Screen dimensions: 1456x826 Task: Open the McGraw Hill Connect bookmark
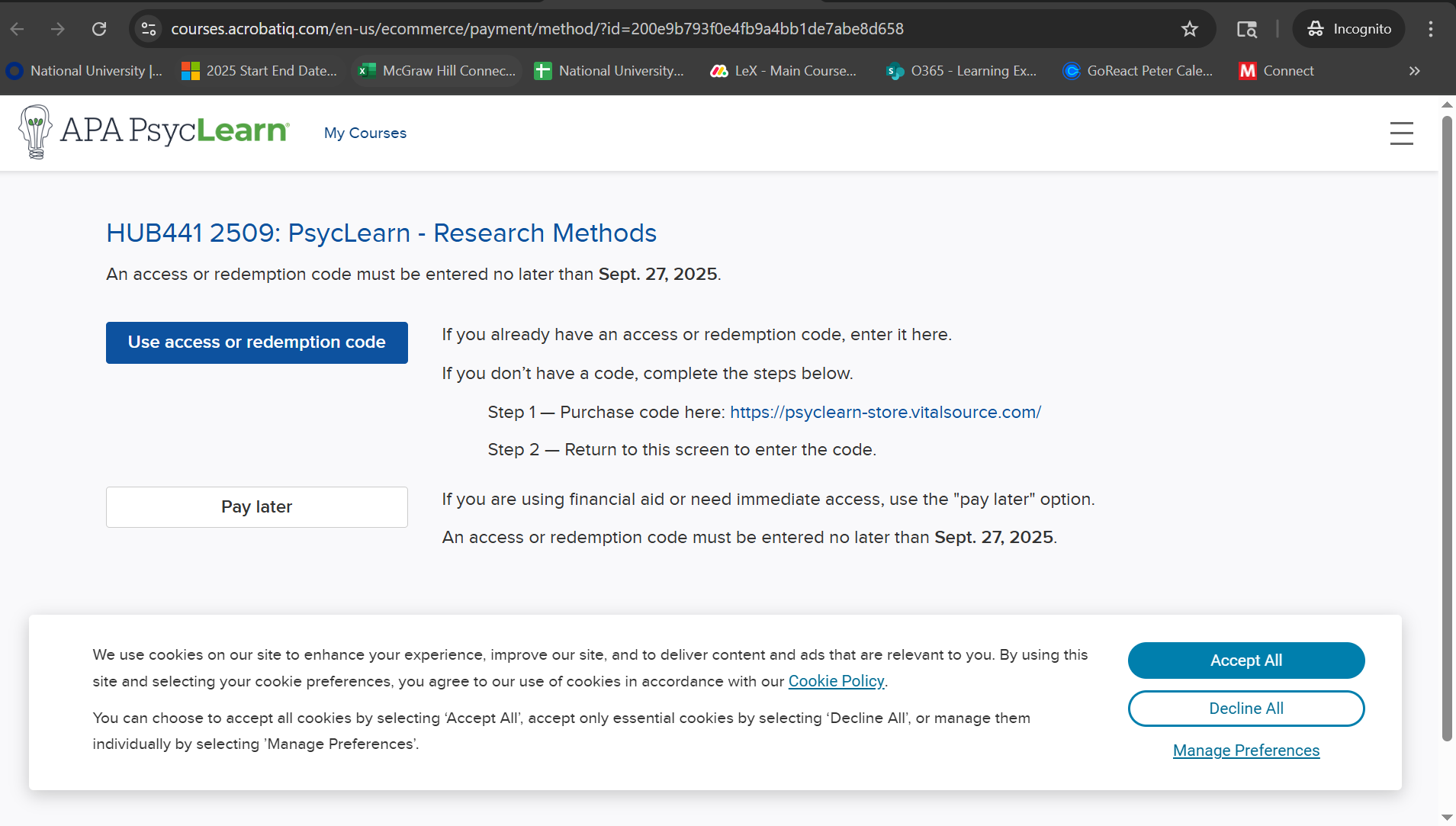point(436,70)
